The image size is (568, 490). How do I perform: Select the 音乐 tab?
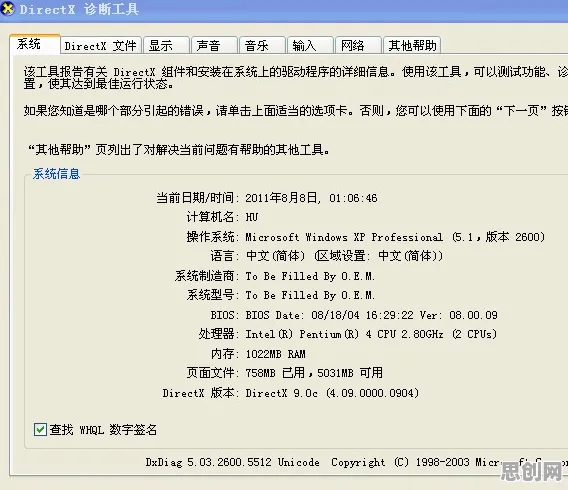(x=262, y=46)
